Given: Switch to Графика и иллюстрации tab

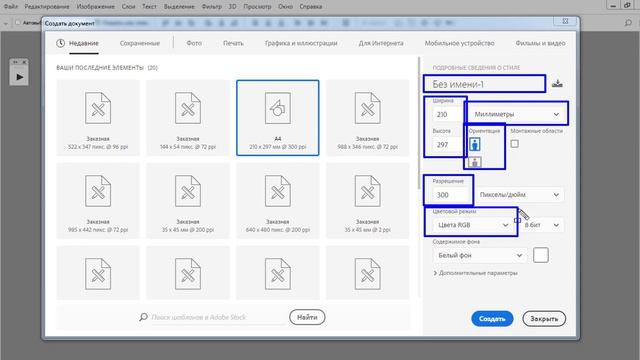Looking at the screenshot, I should coord(301,43).
